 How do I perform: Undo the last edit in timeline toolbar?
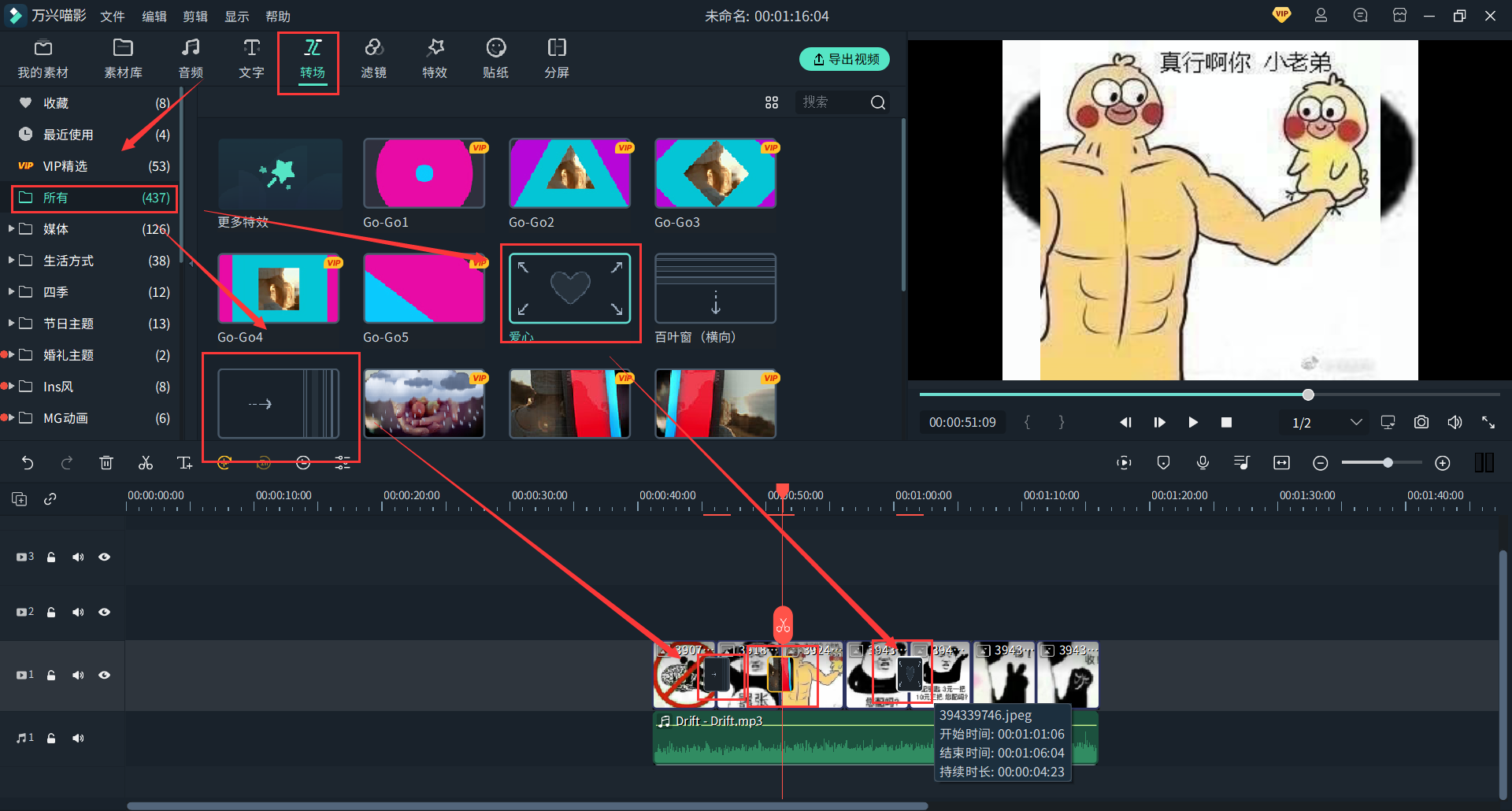pyautogui.click(x=28, y=463)
